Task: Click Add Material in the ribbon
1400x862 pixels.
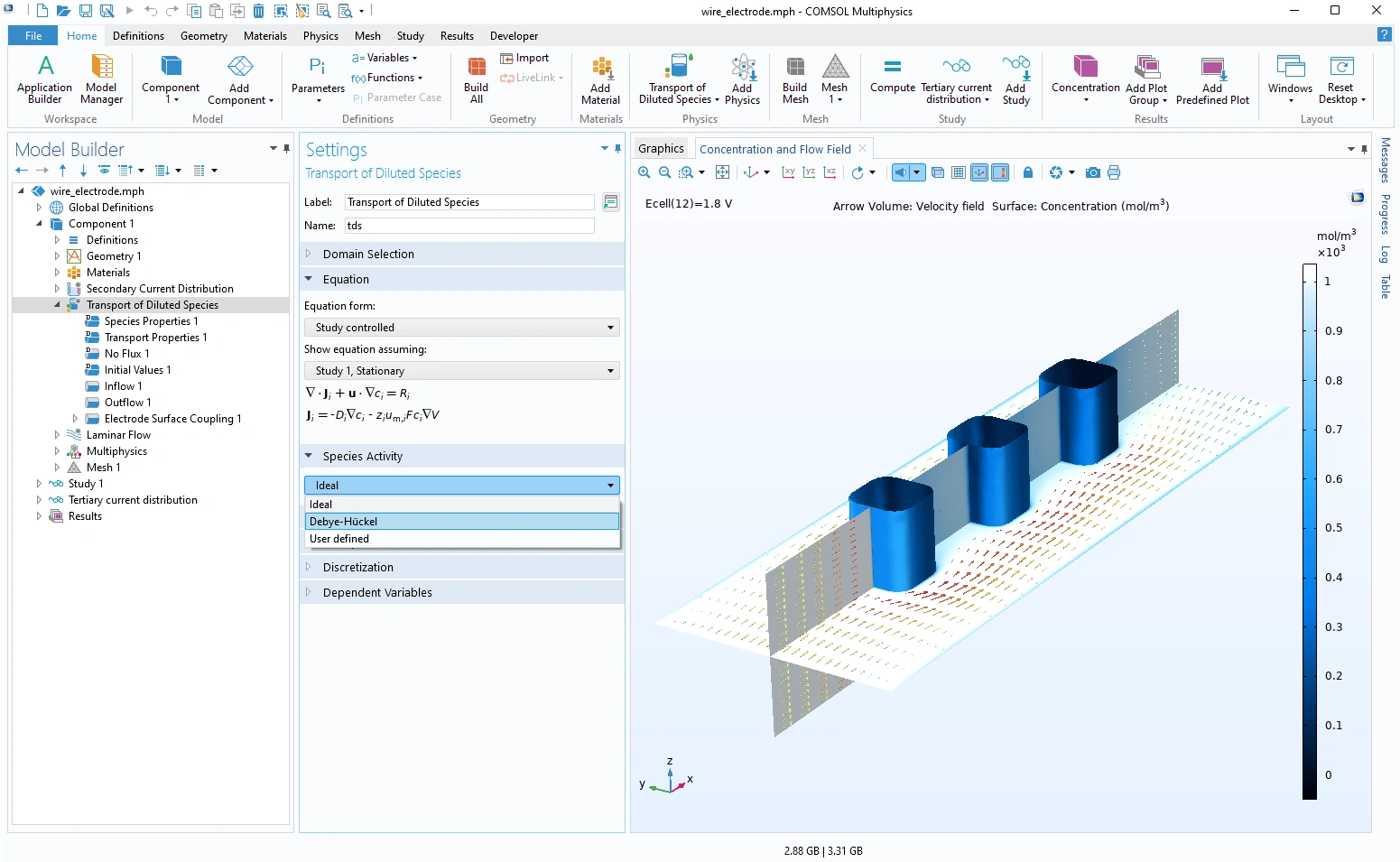Action: tap(600, 79)
